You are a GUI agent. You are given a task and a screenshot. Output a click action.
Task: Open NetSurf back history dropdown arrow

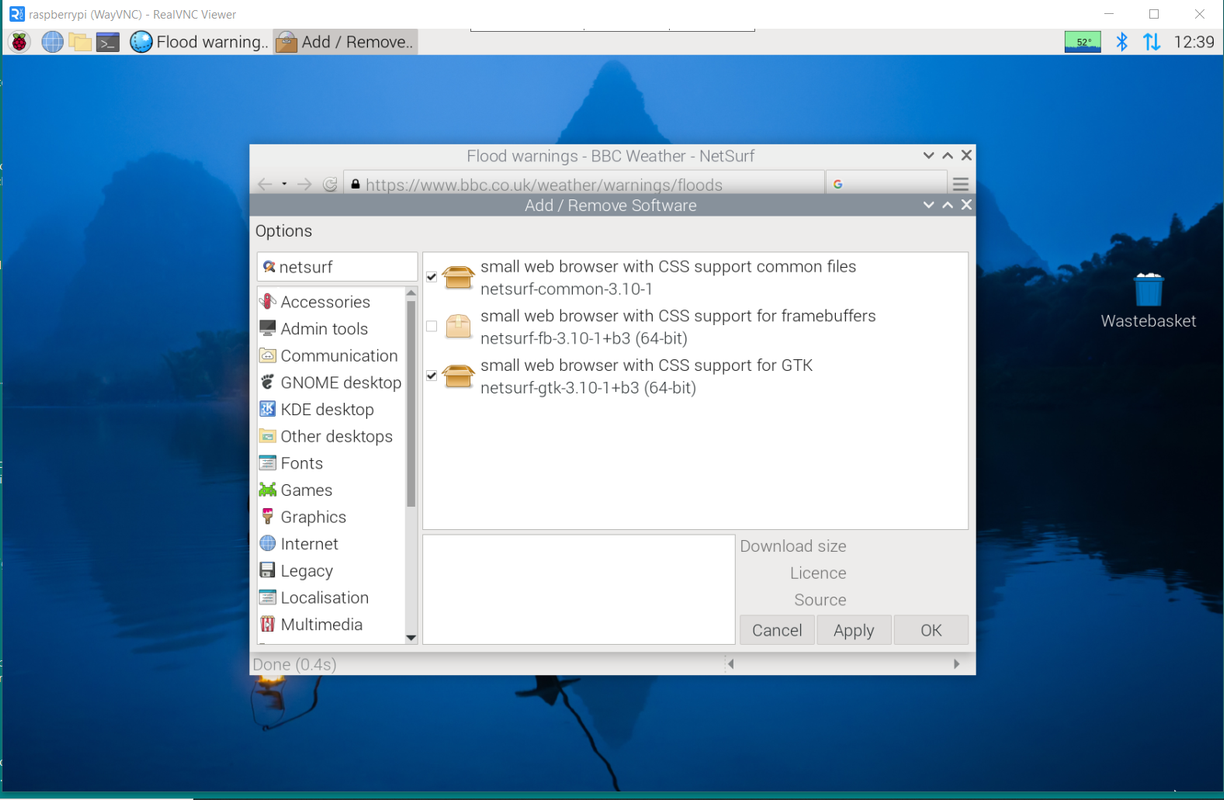click(284, 184)
